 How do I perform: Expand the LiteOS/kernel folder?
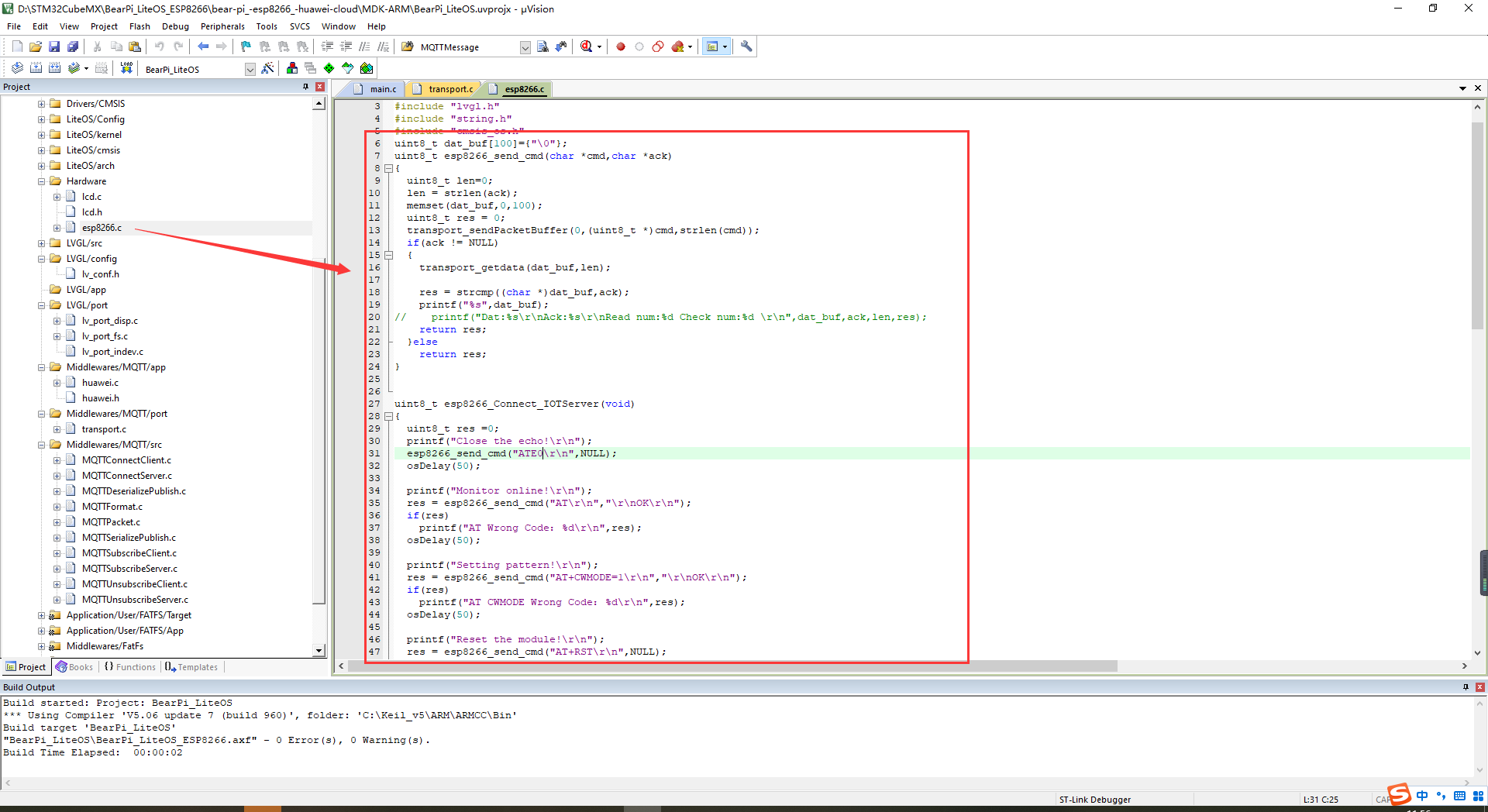click(x=42, y=135)
